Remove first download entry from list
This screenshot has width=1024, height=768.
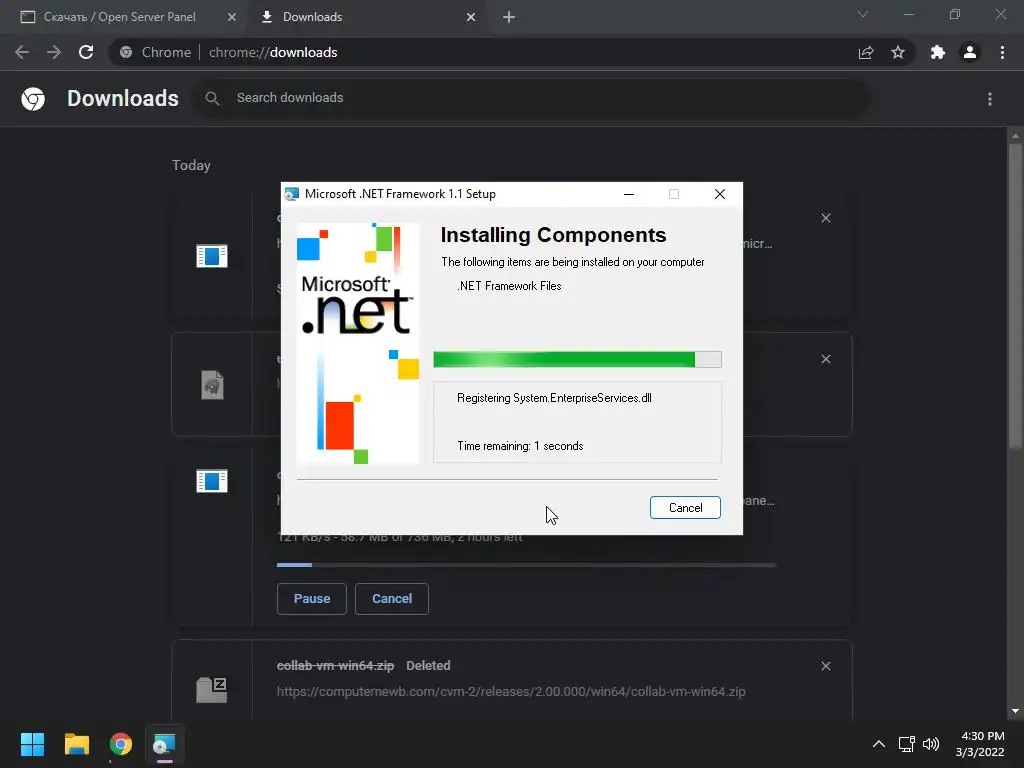[825, 218]
